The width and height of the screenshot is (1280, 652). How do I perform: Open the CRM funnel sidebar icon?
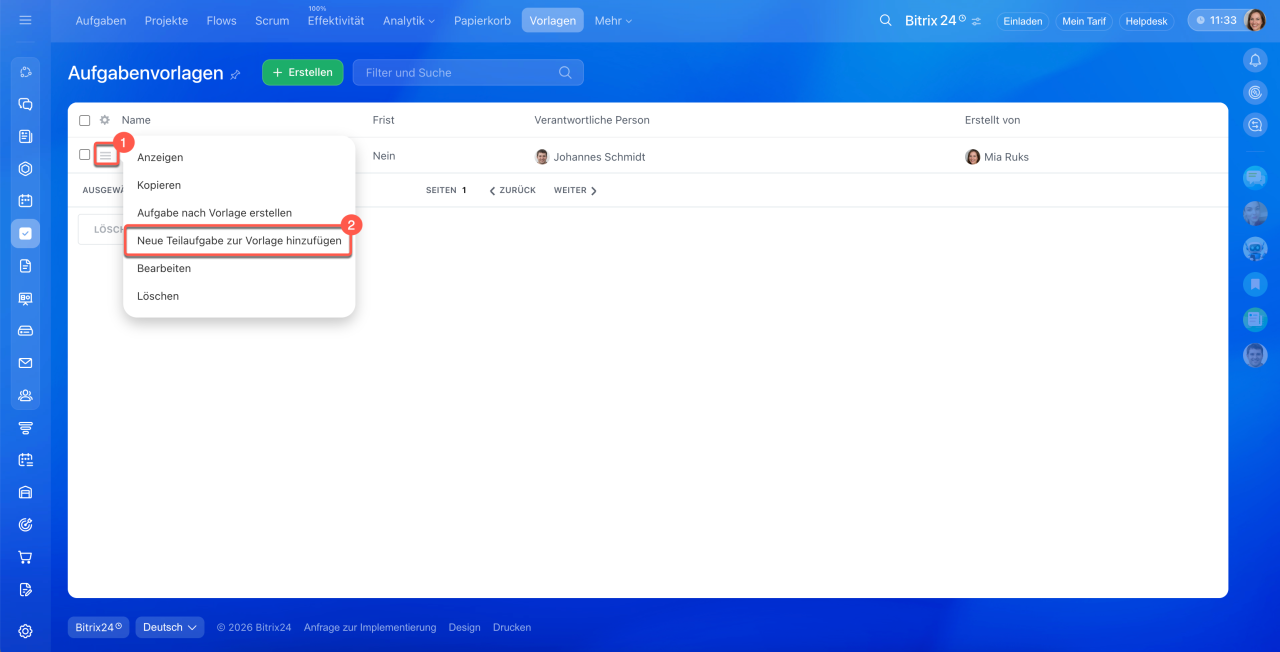pos(25,428)
